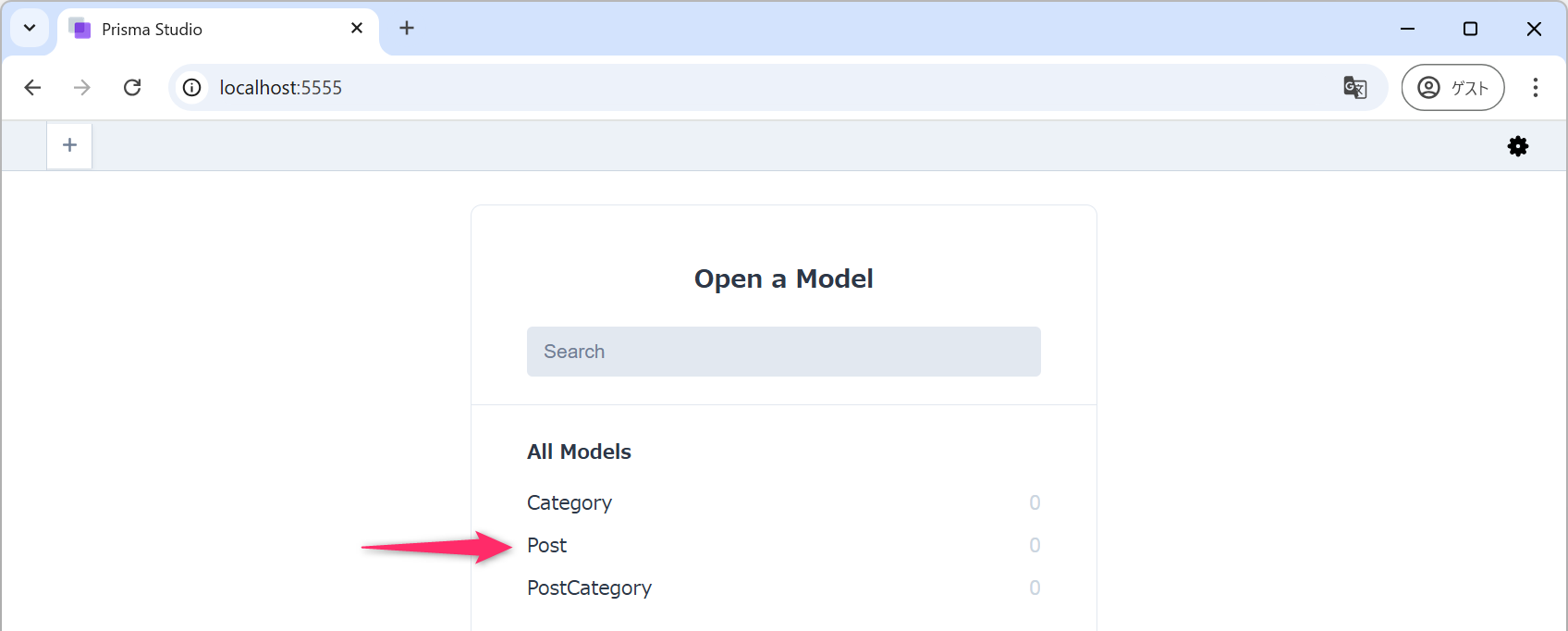This screenshot has height=631, width=1568.
Task: Close the Prisma Studio browser tab
Action: tap(357, 28)
